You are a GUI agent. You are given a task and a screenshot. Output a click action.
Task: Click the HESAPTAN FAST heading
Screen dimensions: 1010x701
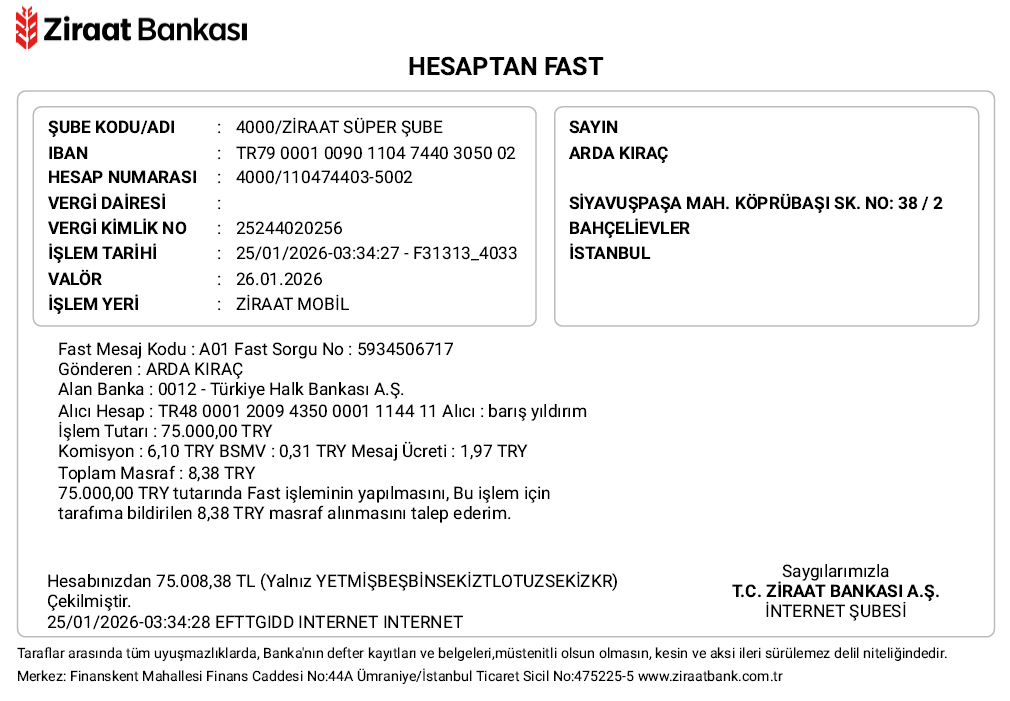coord(505,66)
